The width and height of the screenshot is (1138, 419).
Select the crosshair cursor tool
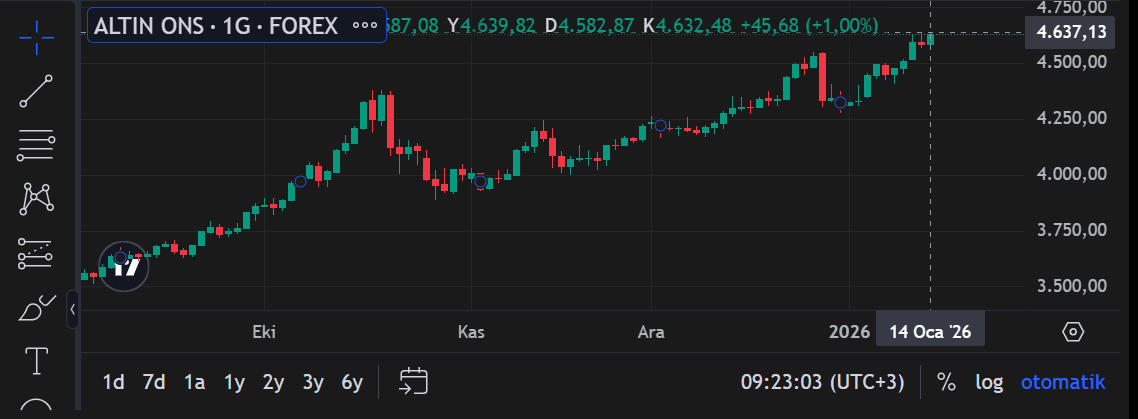[x=37, y=37]
